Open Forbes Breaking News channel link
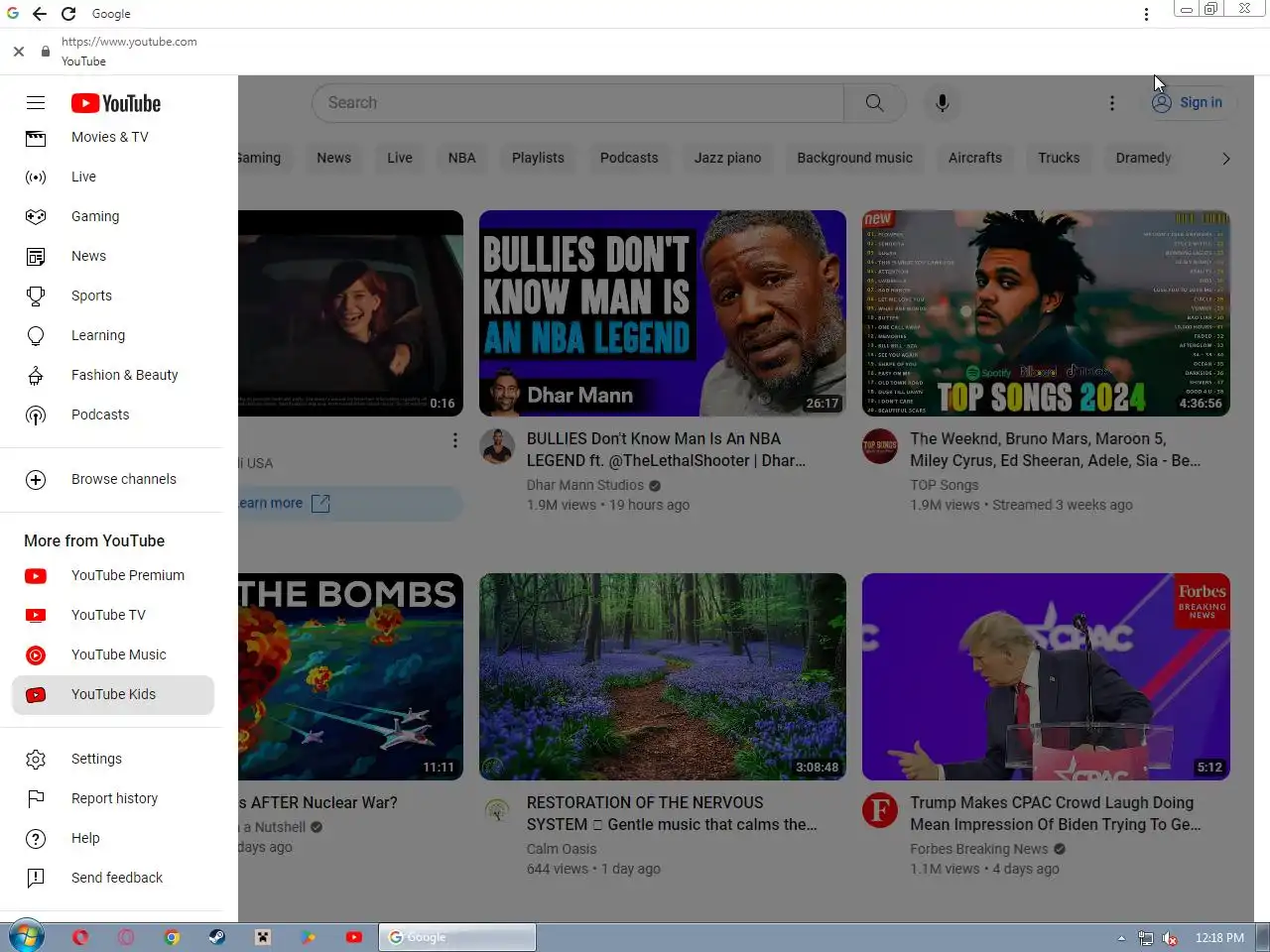 click(979, 849)
